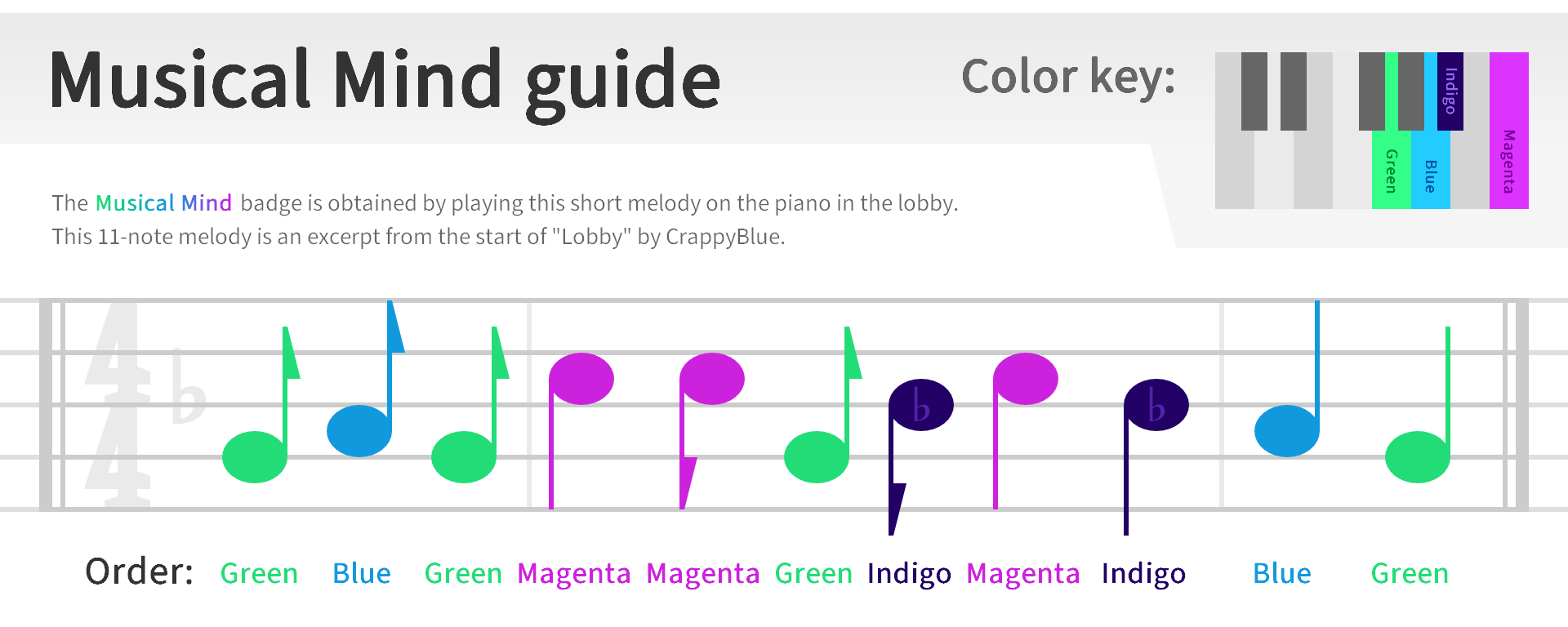Select the first "Green" word in Order row

click(x=259, y=573)
